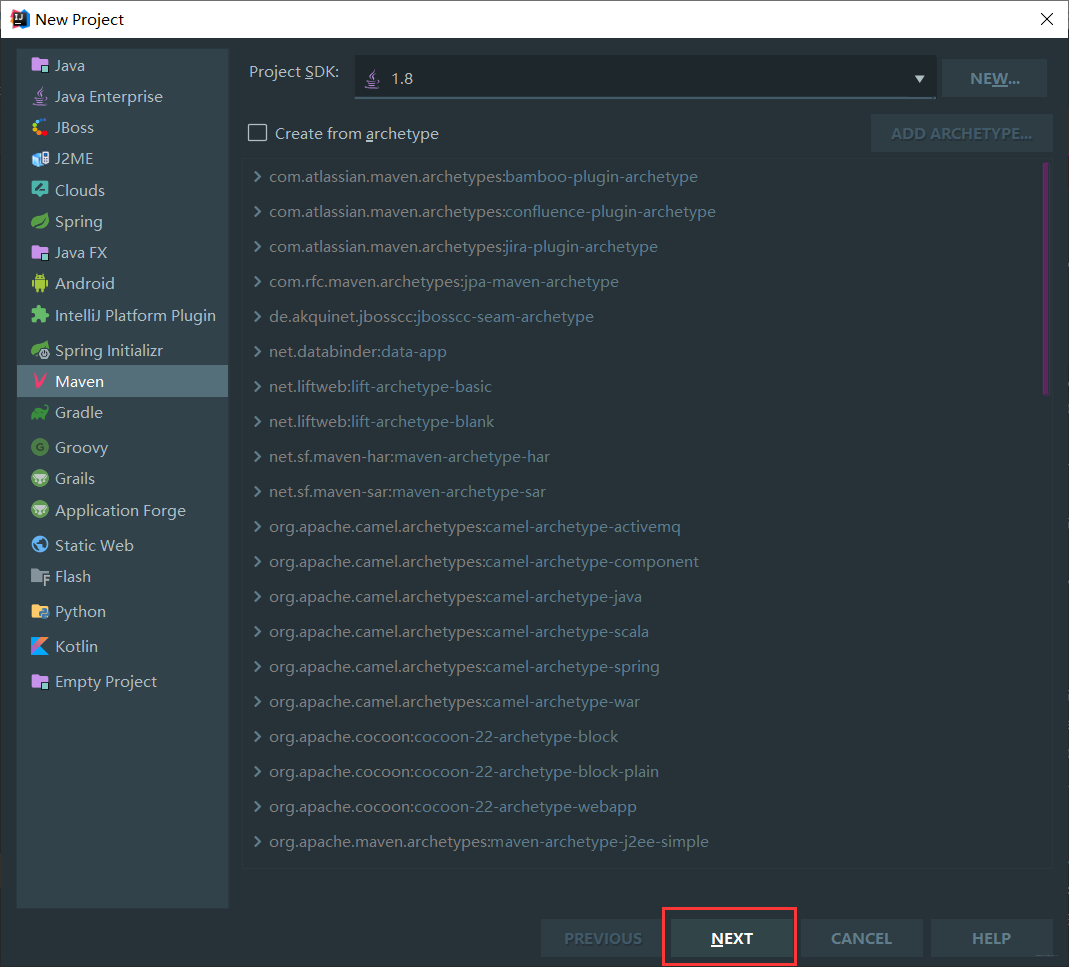Expand the bamboo-plugin-archetype entry
This screenshot has height=967, width=1069.
pos(257,177)
